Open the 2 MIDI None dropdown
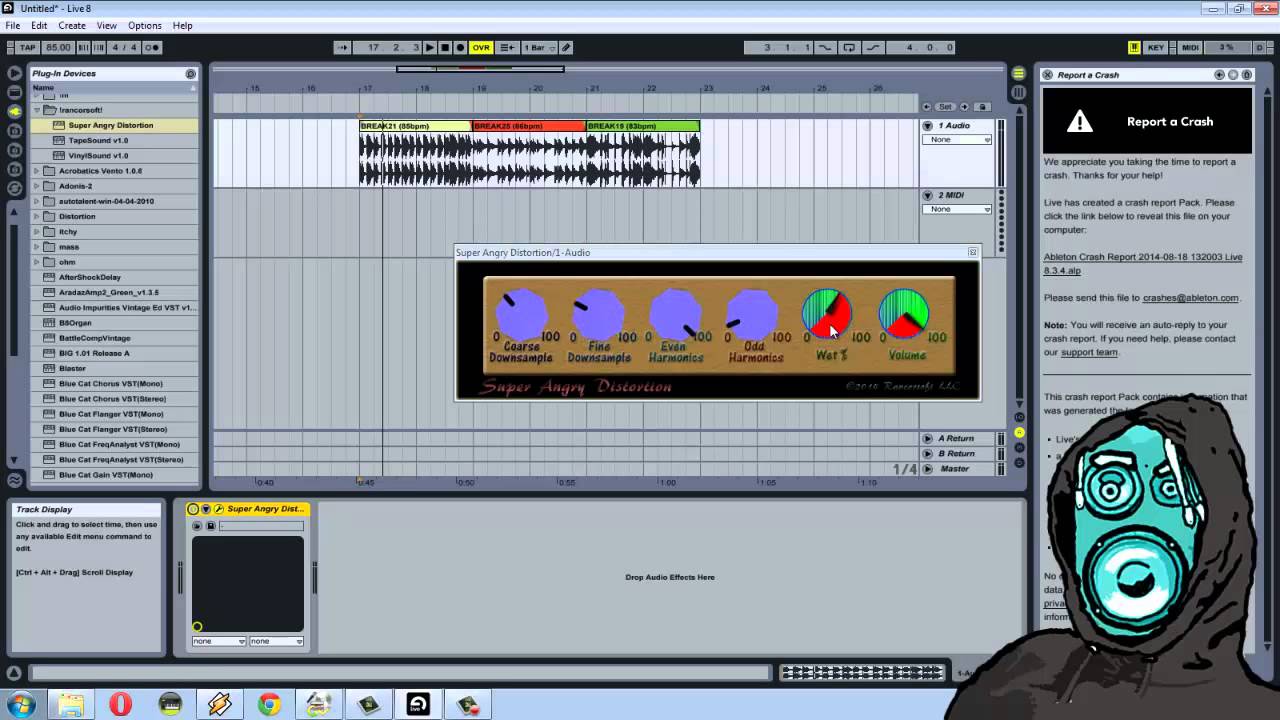 click(x=957, y=209)
